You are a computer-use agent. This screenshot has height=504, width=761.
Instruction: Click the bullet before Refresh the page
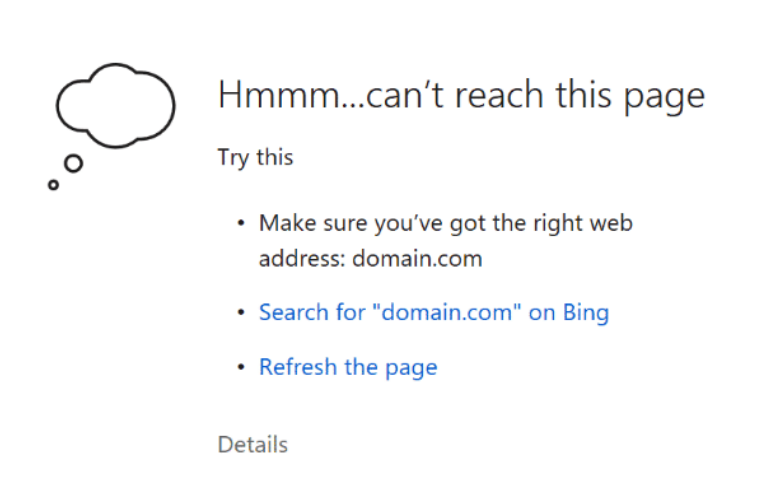241,367
